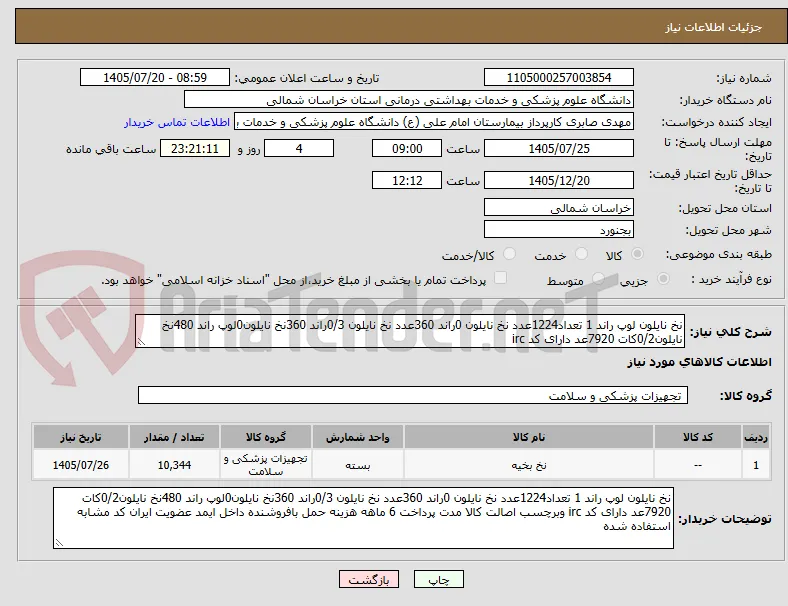Click the نخ بخیه item name cell
This screenshot has width=788, height=606.
(529, 465)
